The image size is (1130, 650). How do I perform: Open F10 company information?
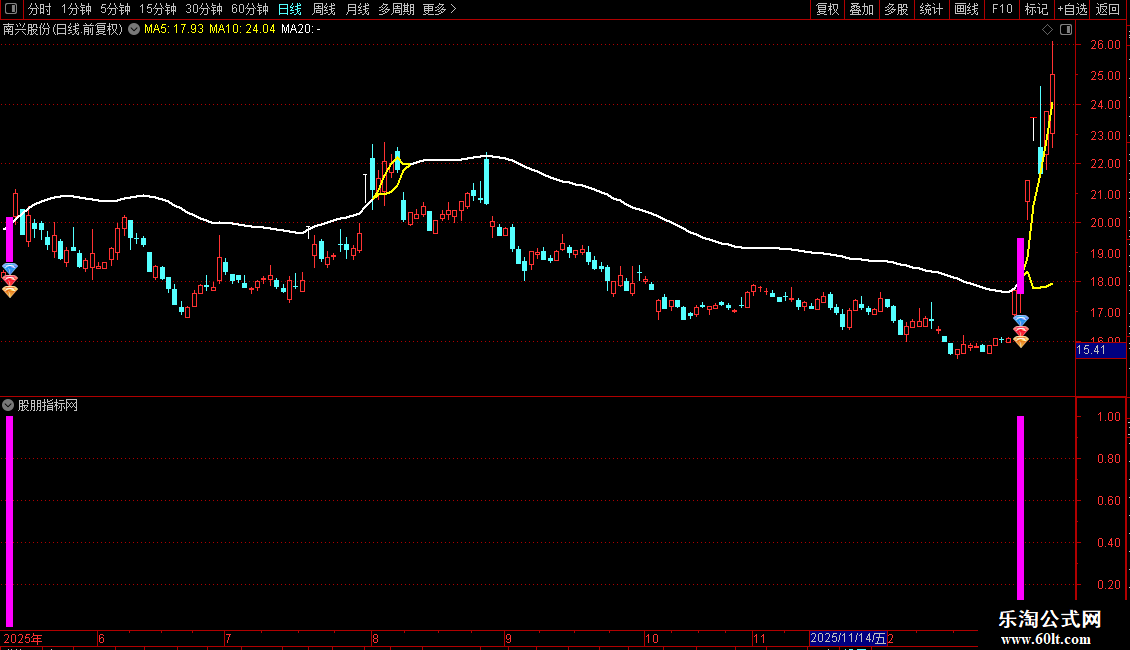click(1002, 9)
